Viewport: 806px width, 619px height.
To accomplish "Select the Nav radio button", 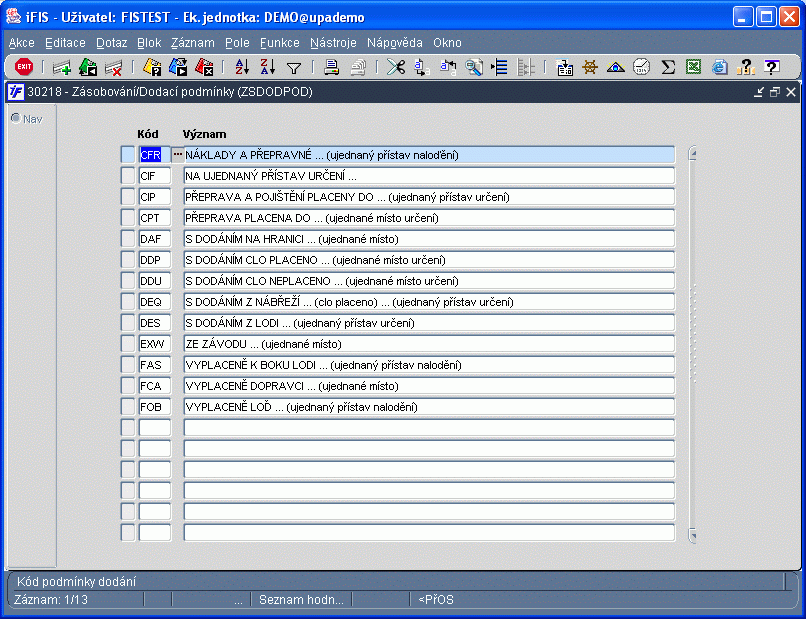I will click(x=16, y=118).
